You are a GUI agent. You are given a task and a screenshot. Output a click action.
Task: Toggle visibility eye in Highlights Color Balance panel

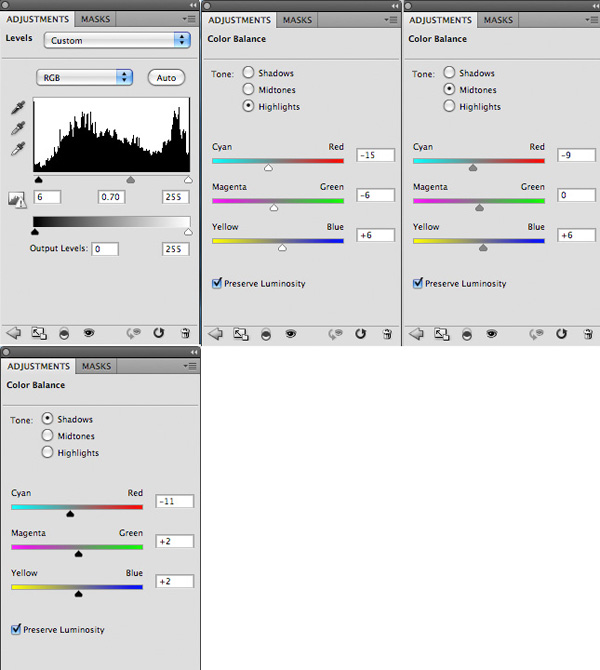pyautogui.click(x=291, y=333)
